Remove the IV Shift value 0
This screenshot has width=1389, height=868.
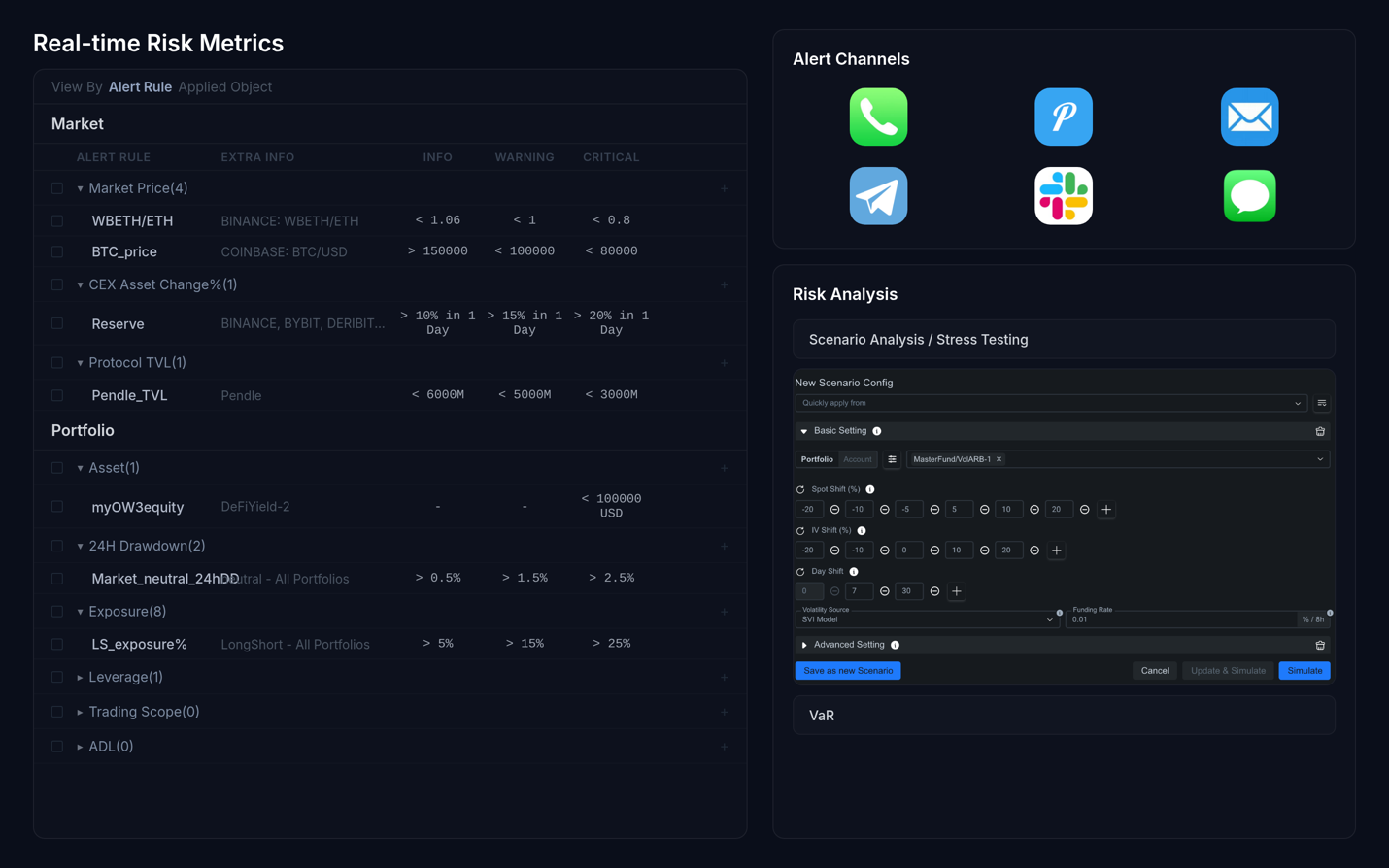[x=934, y=551]
